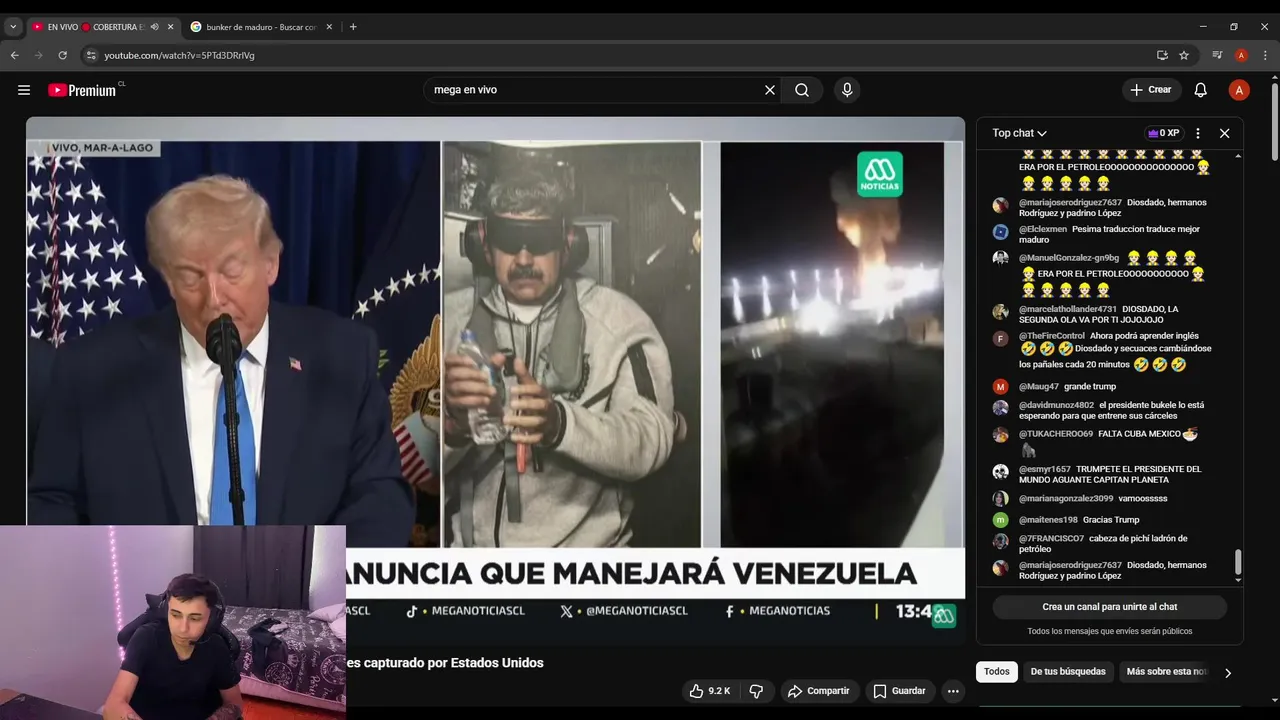Click the video title text below player
Viewport: 1280px width, 720px height.
[x=445, y=663]
